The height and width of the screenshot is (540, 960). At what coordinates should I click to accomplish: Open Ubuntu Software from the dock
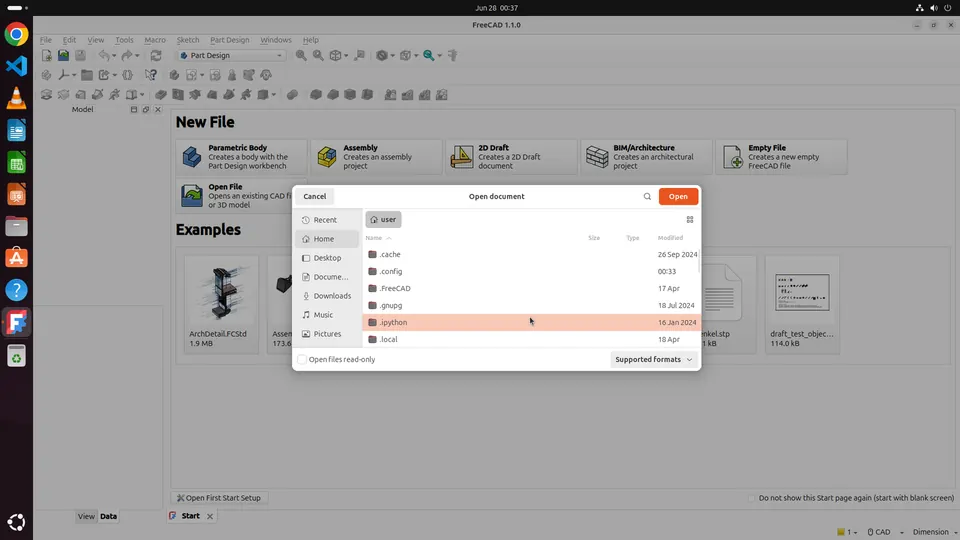click(17, 258)
